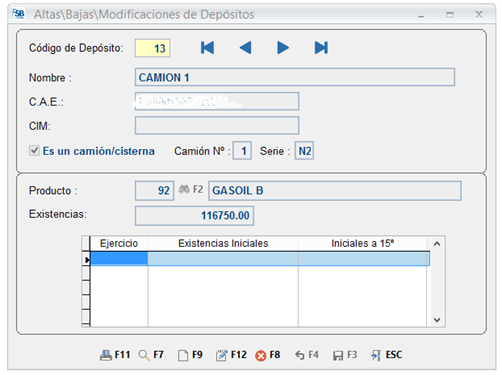Exit using the ESC button

[386, 355]
